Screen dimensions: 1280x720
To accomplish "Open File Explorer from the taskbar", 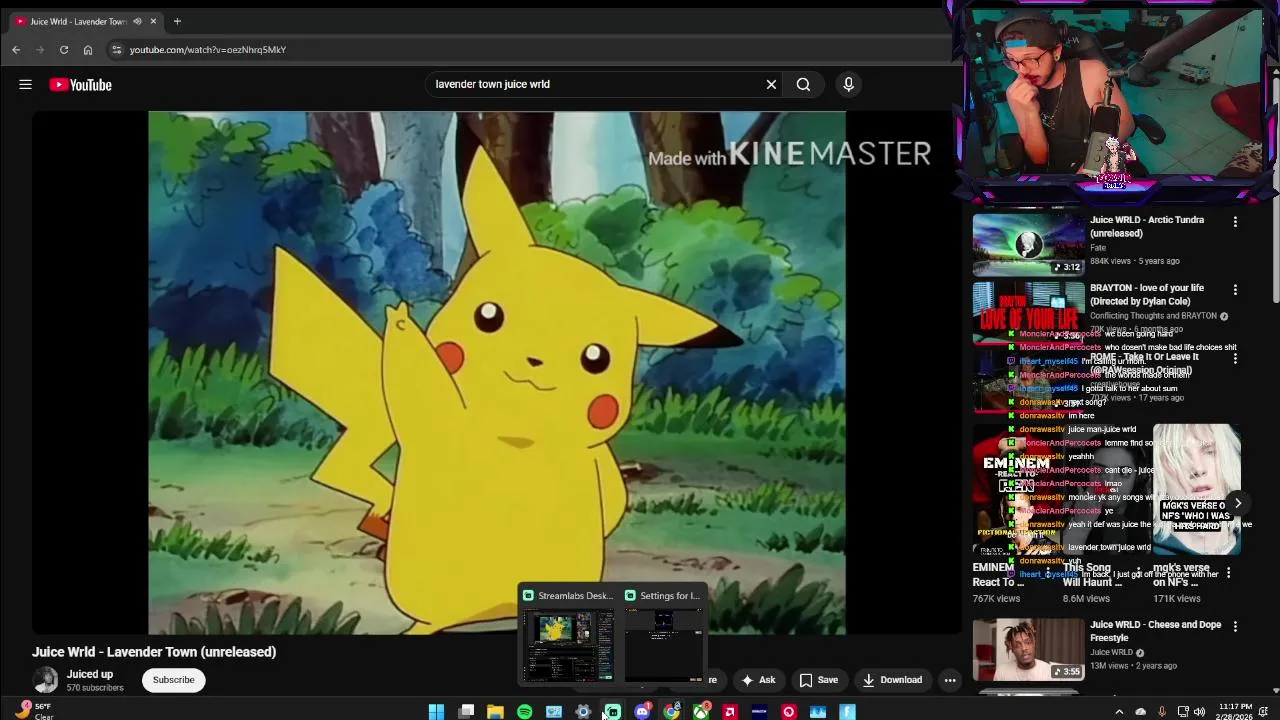I will pos(495,712).
